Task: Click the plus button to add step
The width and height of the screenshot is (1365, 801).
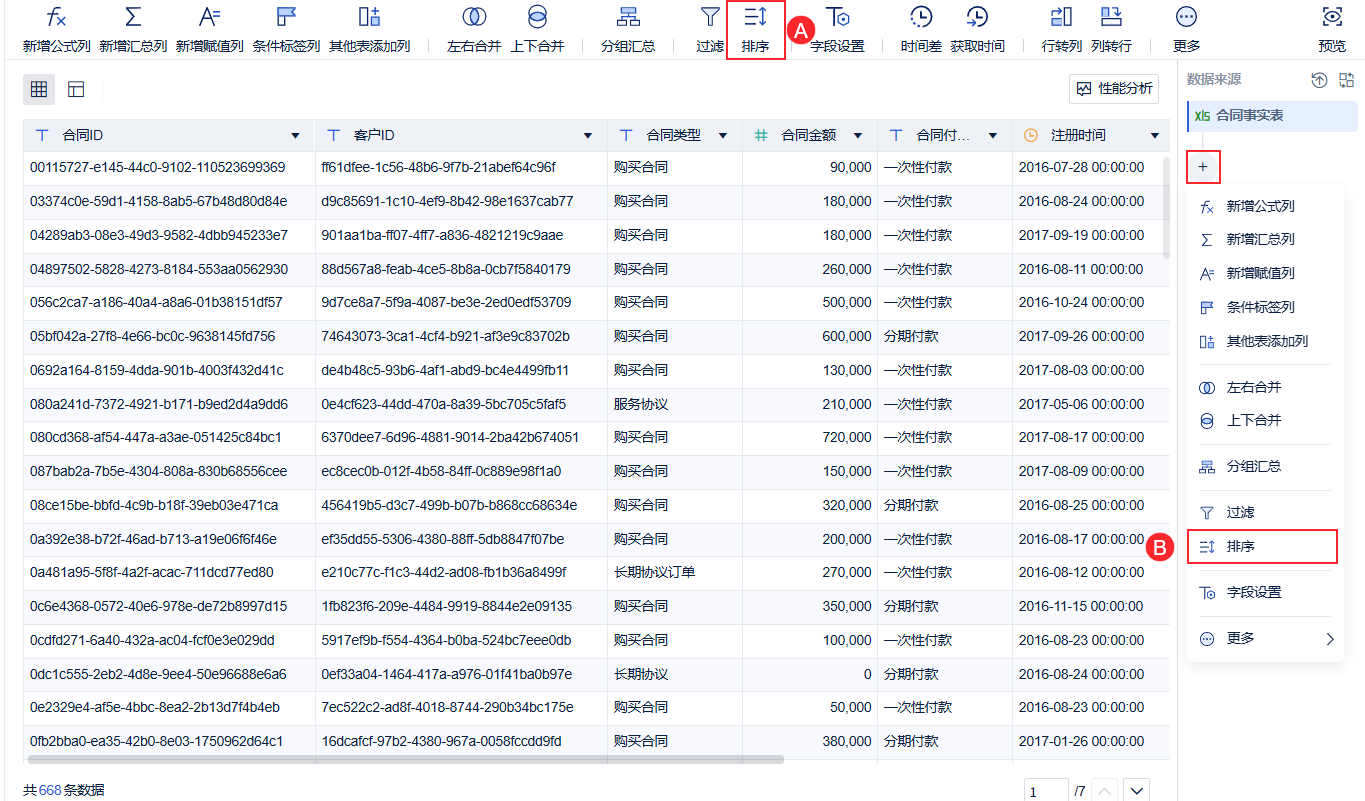Action: tap(1203, 166)
